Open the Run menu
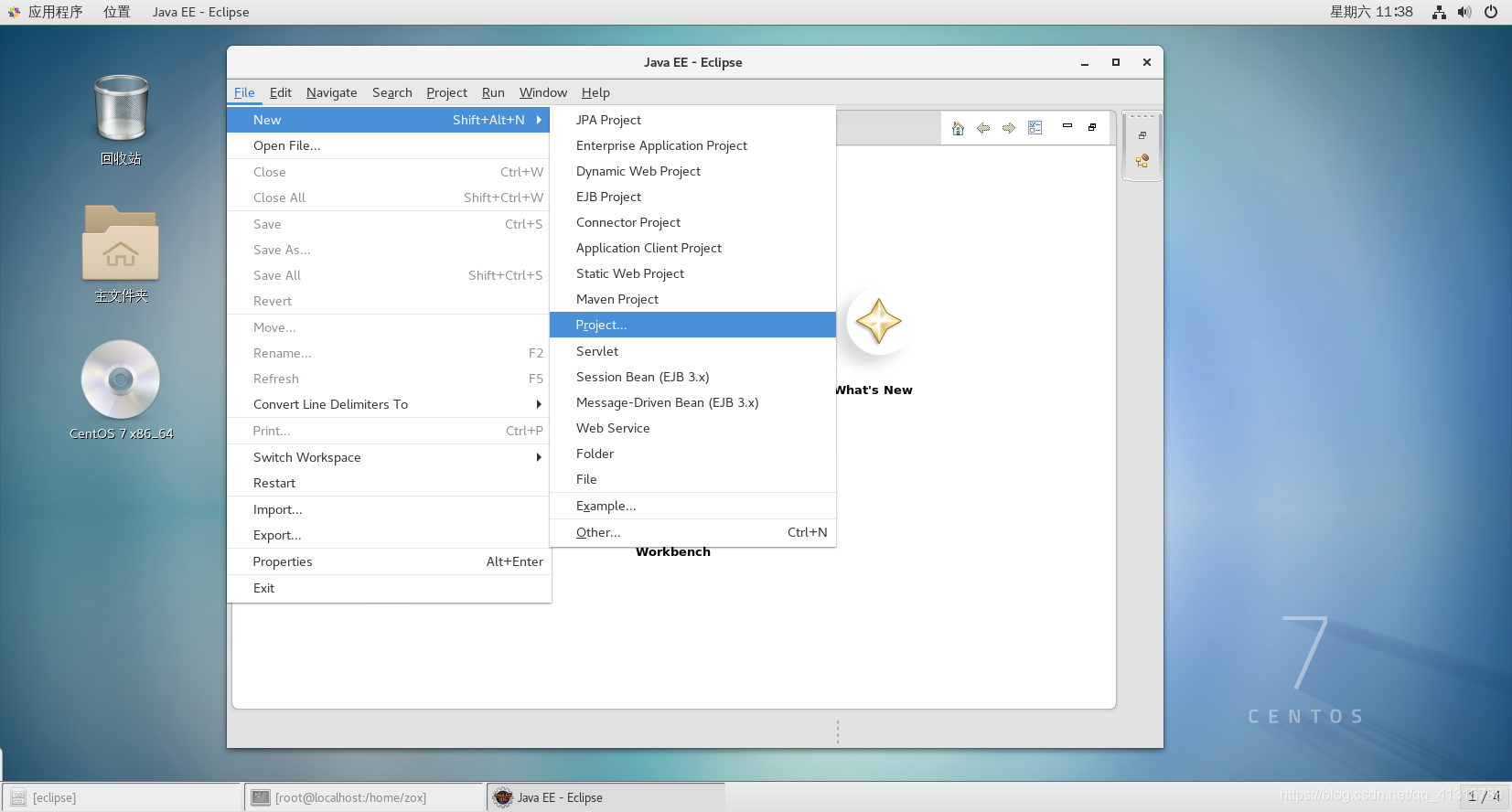This screenshot has height=812, width=1512. coord(493,92)
